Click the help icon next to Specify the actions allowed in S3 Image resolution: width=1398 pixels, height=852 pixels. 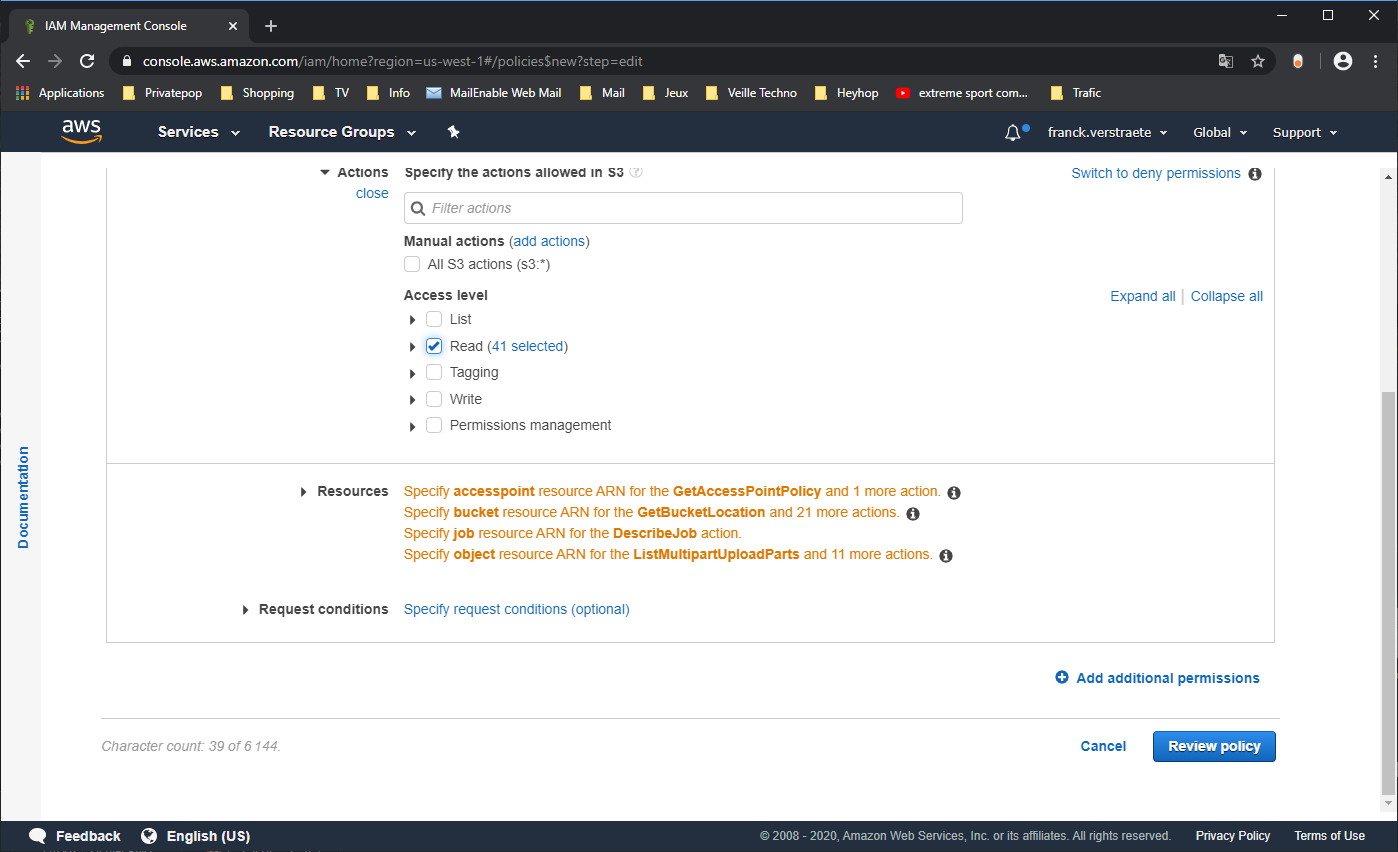[637, 172]
